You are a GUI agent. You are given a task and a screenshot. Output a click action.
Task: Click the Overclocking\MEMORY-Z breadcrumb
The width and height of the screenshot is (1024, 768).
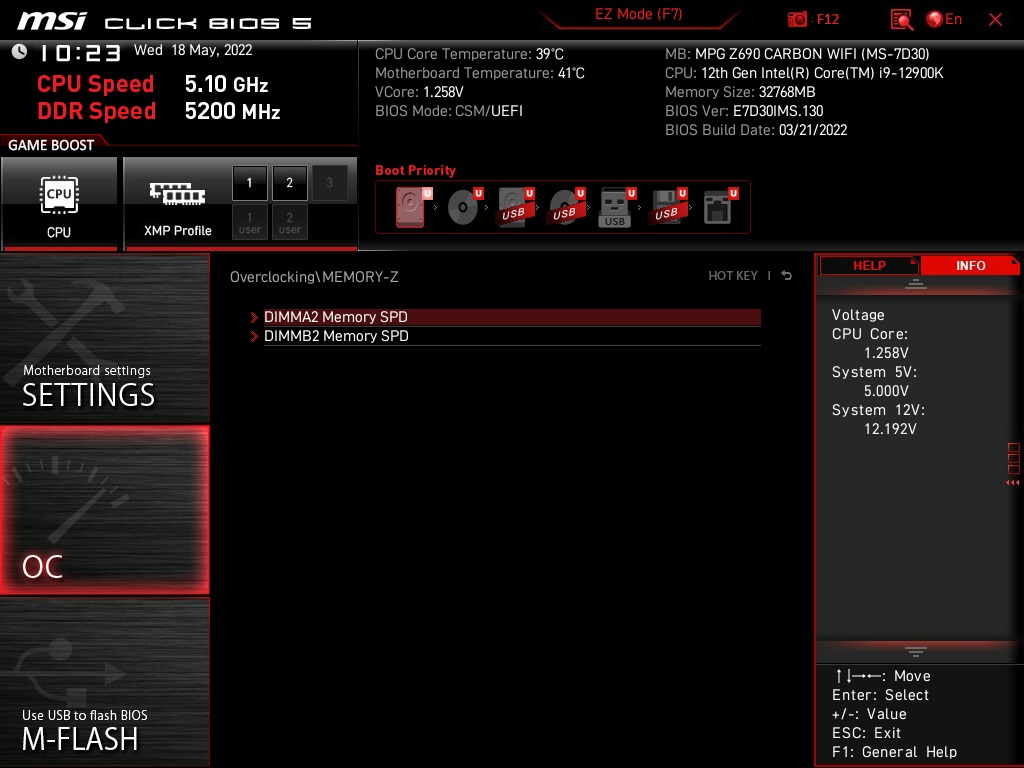[314, 277]
